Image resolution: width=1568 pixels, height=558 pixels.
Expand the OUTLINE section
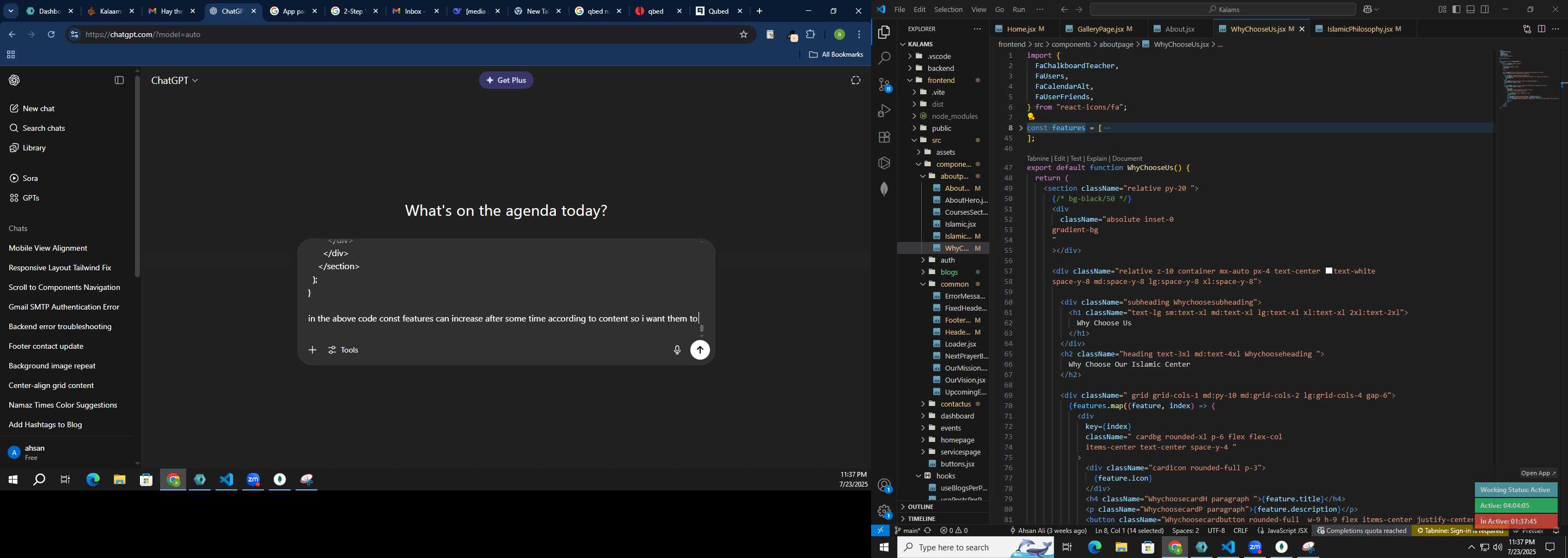click(944, 507)
